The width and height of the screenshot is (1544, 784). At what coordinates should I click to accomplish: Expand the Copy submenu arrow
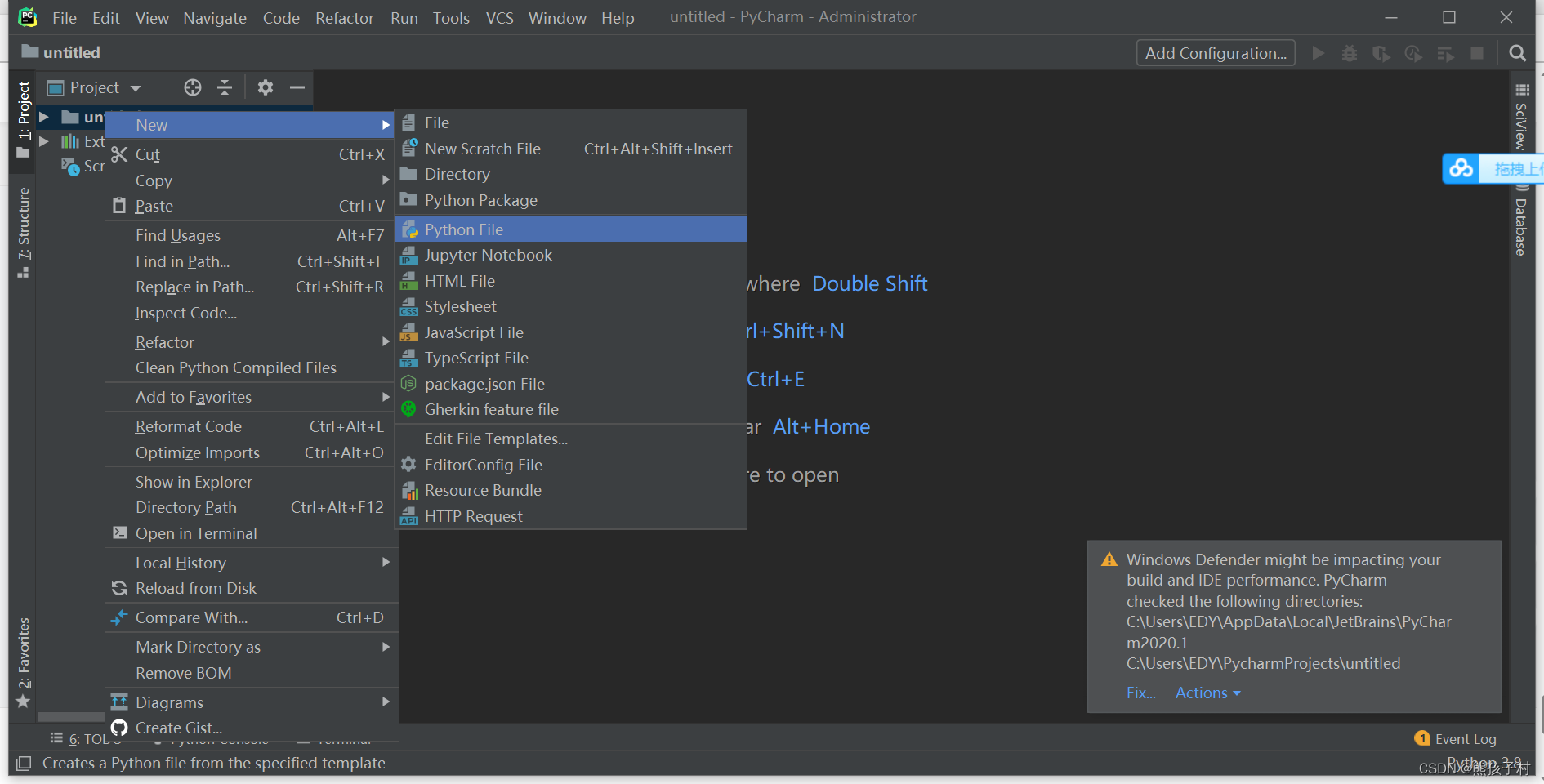pos(386,180)
